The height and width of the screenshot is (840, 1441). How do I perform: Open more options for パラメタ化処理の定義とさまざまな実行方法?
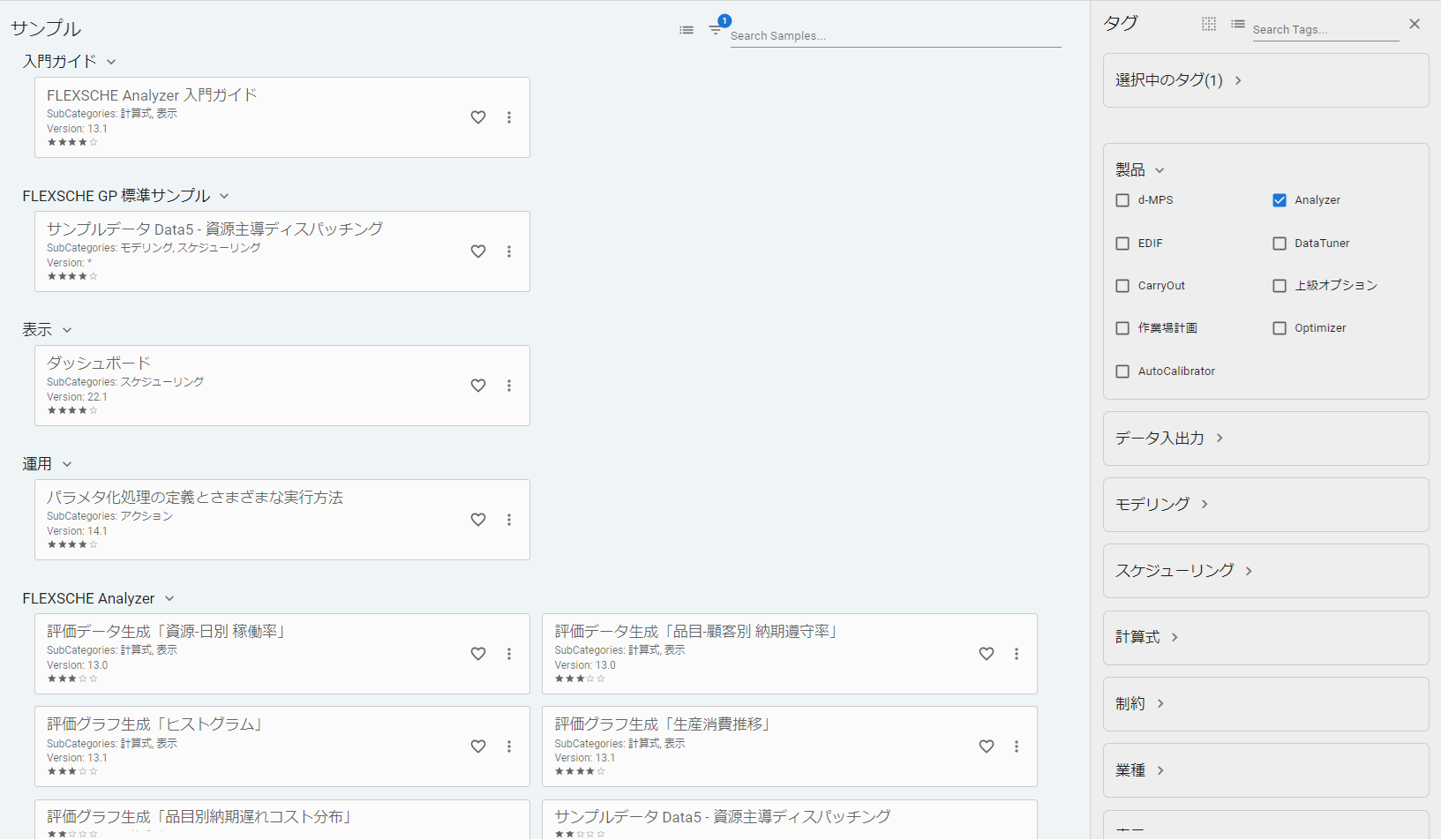(509, 520)
